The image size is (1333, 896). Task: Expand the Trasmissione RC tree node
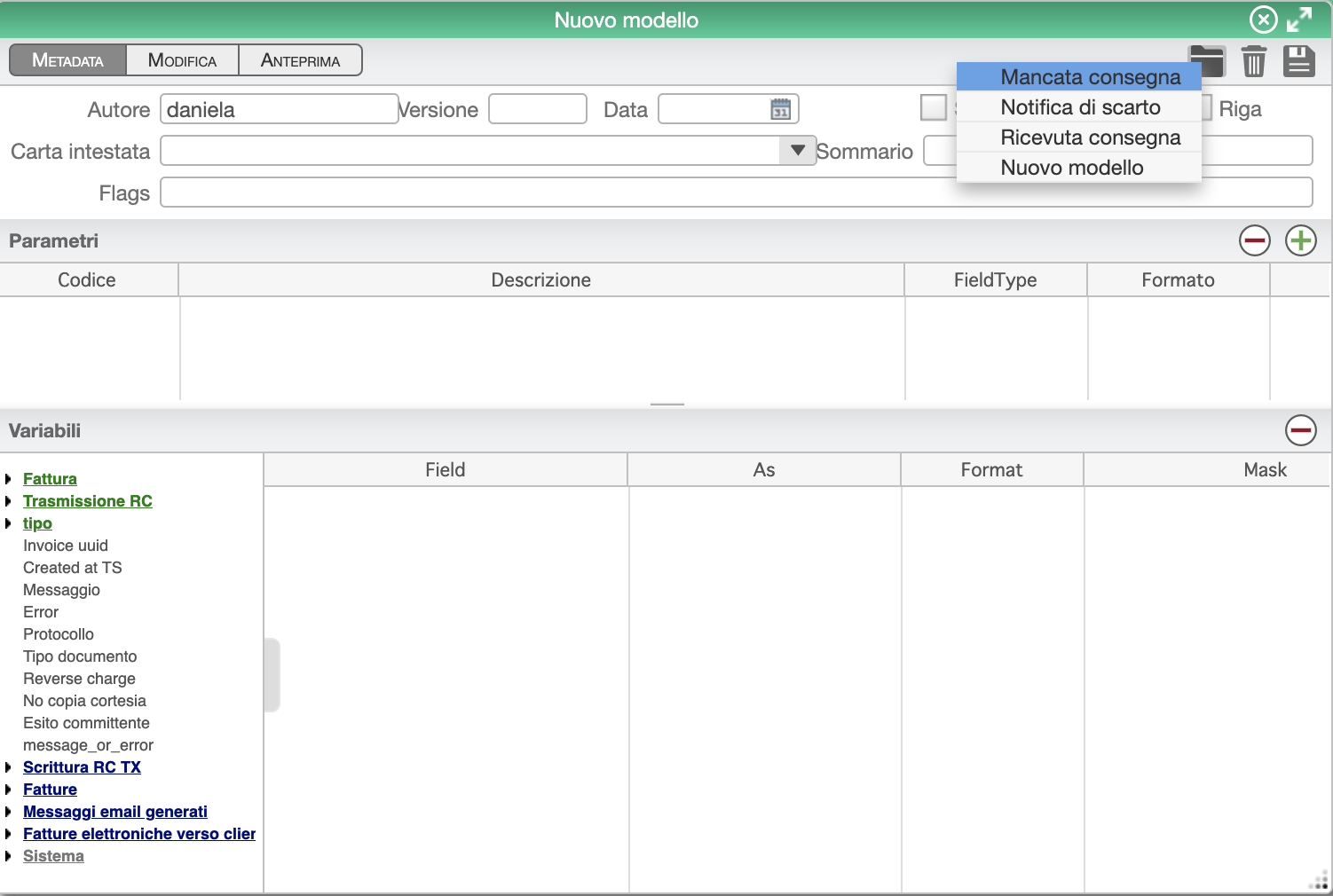[x=8, y=501]
